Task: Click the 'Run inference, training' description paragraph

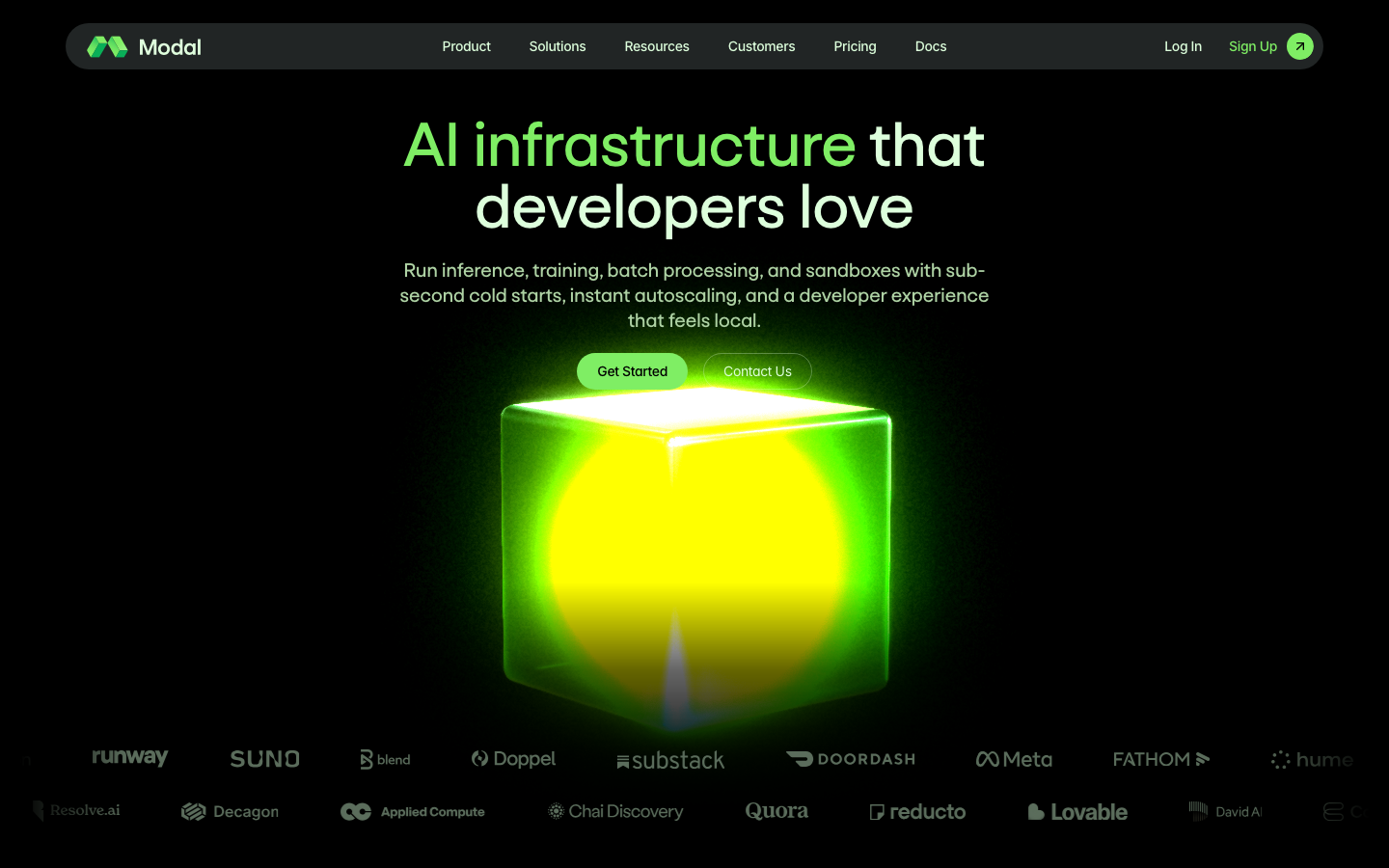Action: (x=694, y=295)
